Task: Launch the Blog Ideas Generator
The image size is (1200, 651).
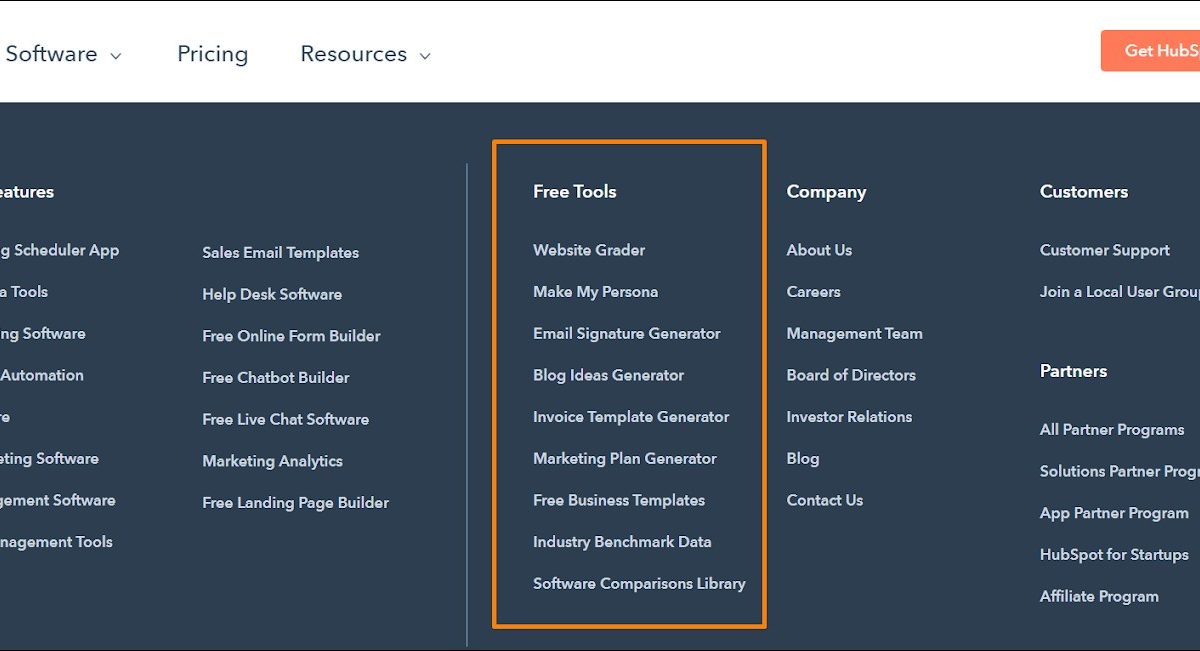Action: pyautogui.click(x=608, y=375)
